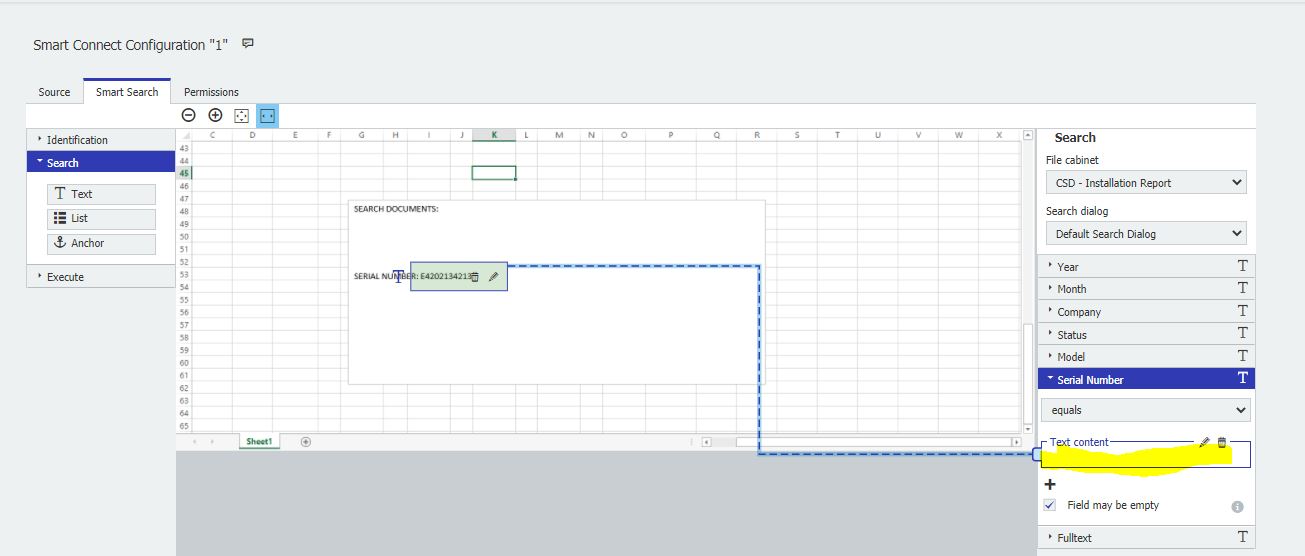This screenshot has height=556, width=1305.
Task: Open the Search dialog dropdown
Action: [1145, 234]
